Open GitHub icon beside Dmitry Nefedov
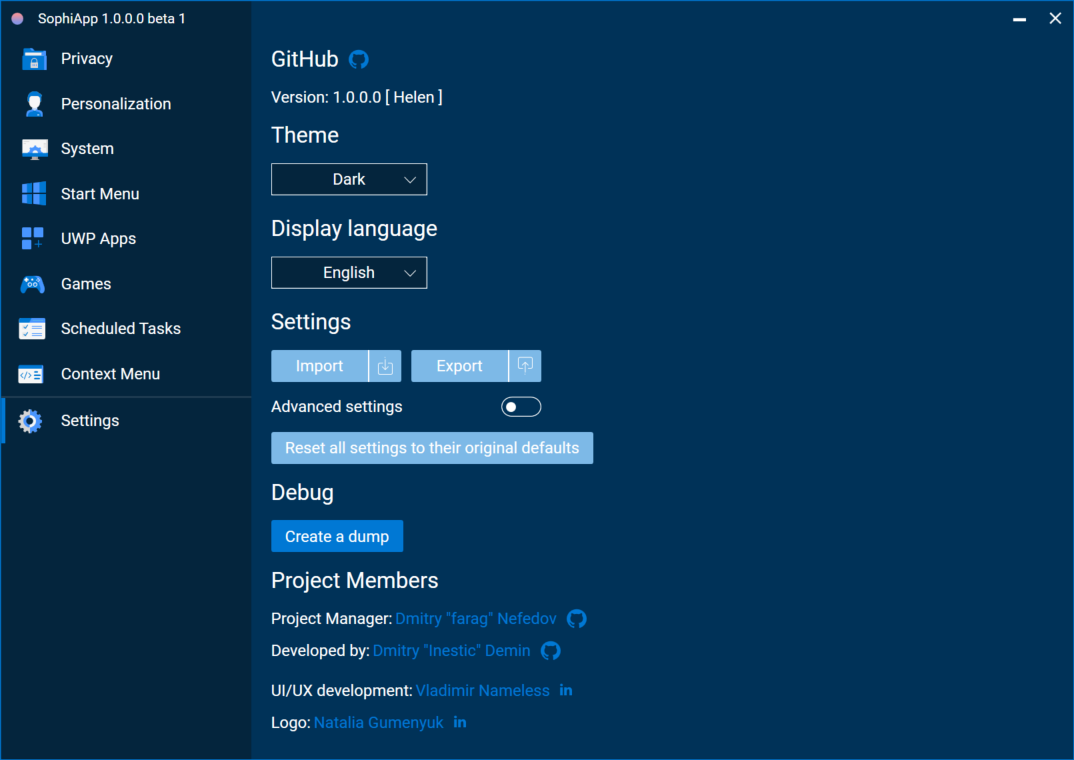 (x=577, y=619)
